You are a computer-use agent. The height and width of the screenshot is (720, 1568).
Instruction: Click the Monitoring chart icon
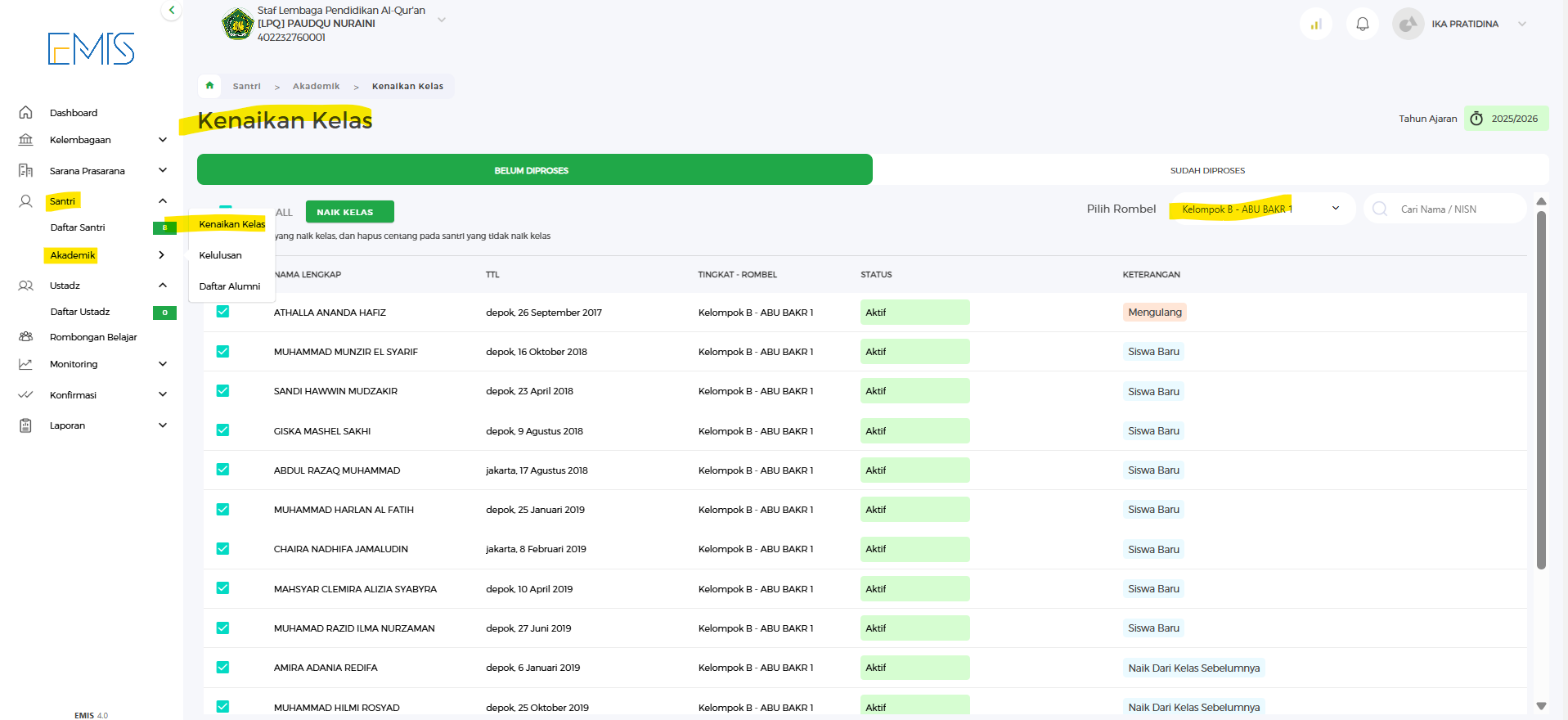coord(25,364)
